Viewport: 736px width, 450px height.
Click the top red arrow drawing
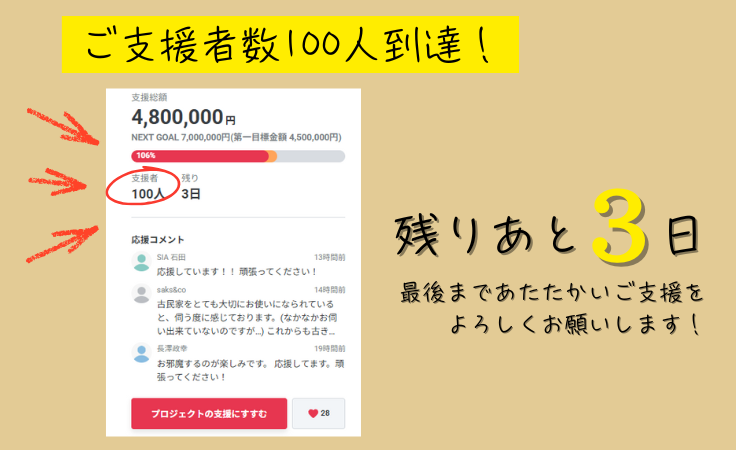[62, 126]
